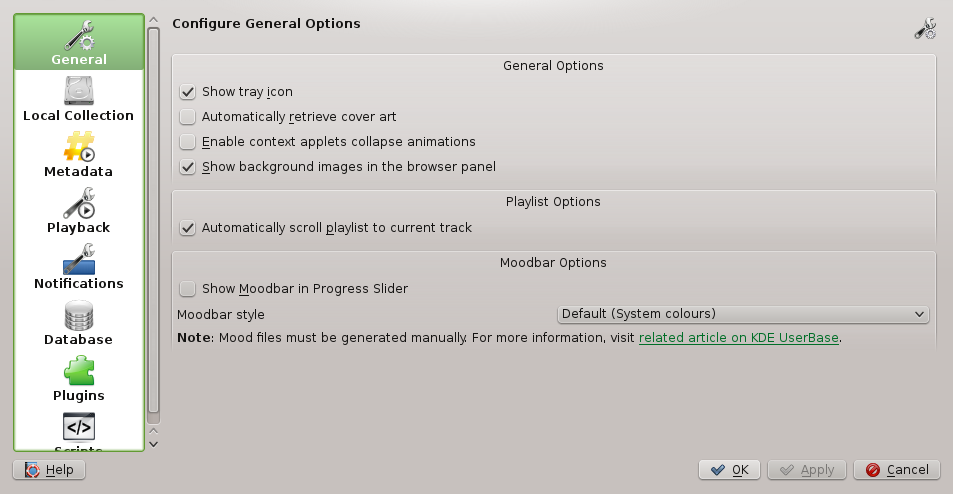Enable context applets collapse animations checkbox
The width and height of the screenshot is (953, 494).
tap(187, 142)
